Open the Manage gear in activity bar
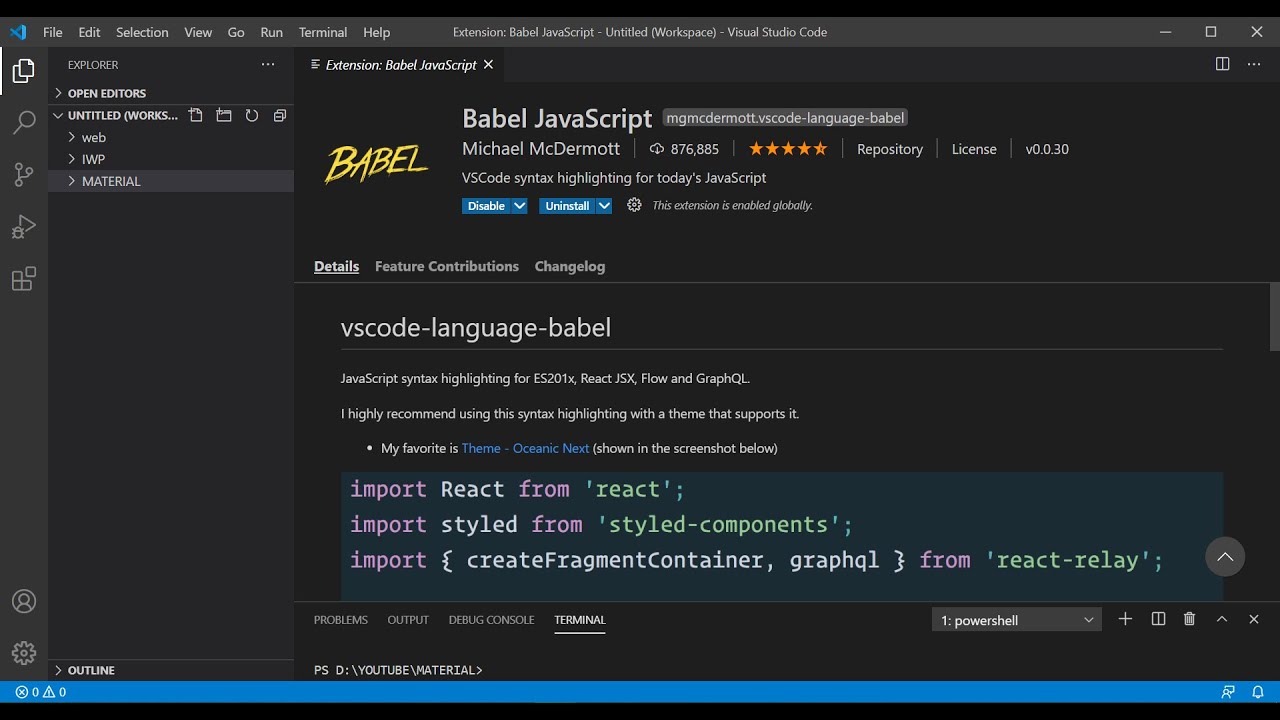Viewport: 1280px width, 720px height. pos(24,653)
